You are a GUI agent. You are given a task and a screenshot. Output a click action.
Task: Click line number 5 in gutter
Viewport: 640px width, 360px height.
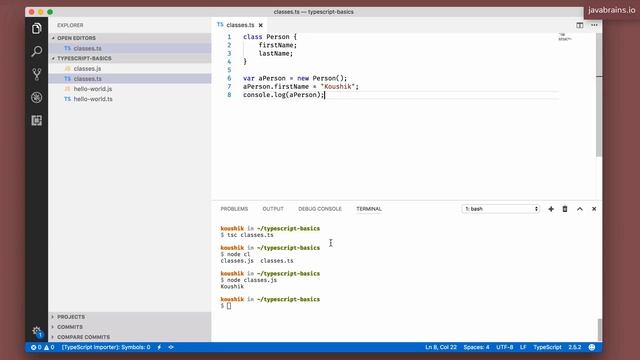tap(229, 70)
